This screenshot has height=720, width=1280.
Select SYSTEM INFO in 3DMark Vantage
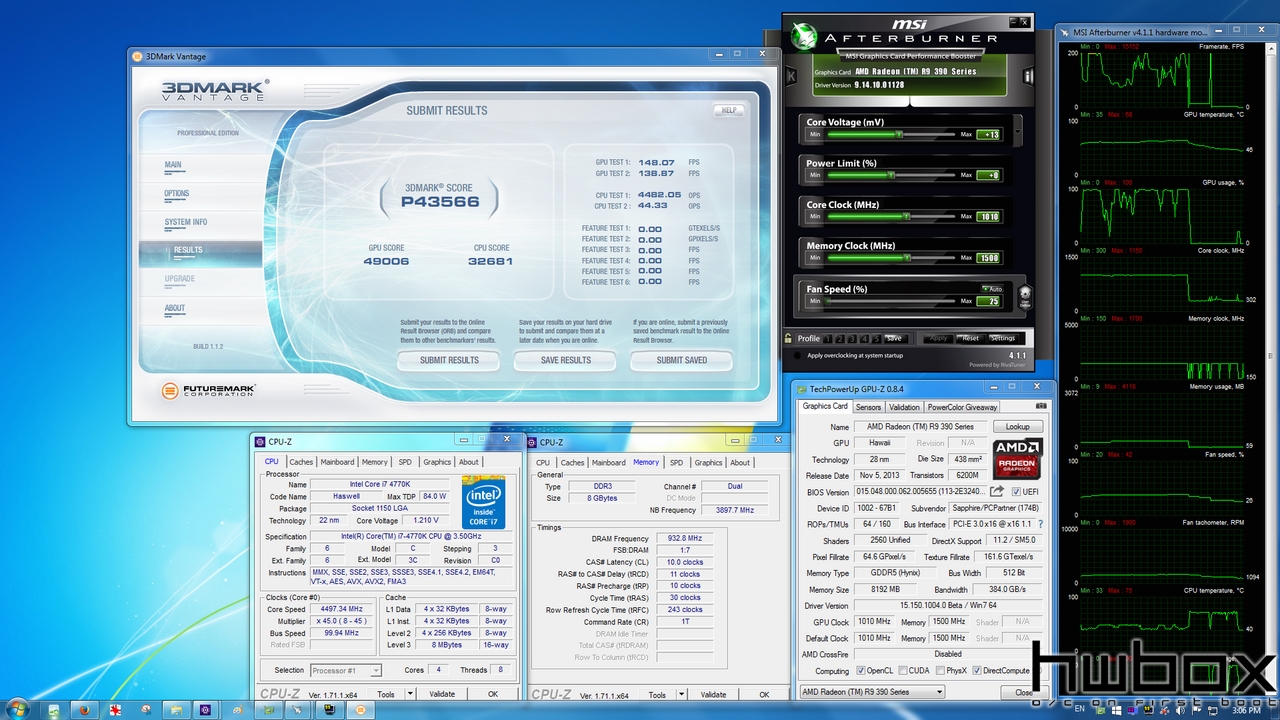pyautogui.click(x=186, y=222)
